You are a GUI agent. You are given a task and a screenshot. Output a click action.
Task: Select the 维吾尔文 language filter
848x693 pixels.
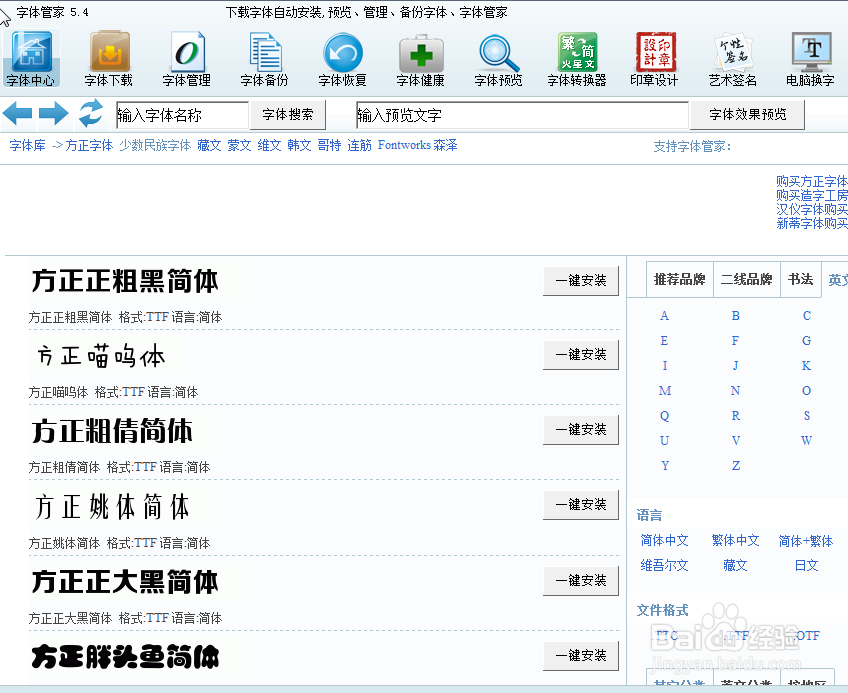pyautogui.click(x=665, y=566)
